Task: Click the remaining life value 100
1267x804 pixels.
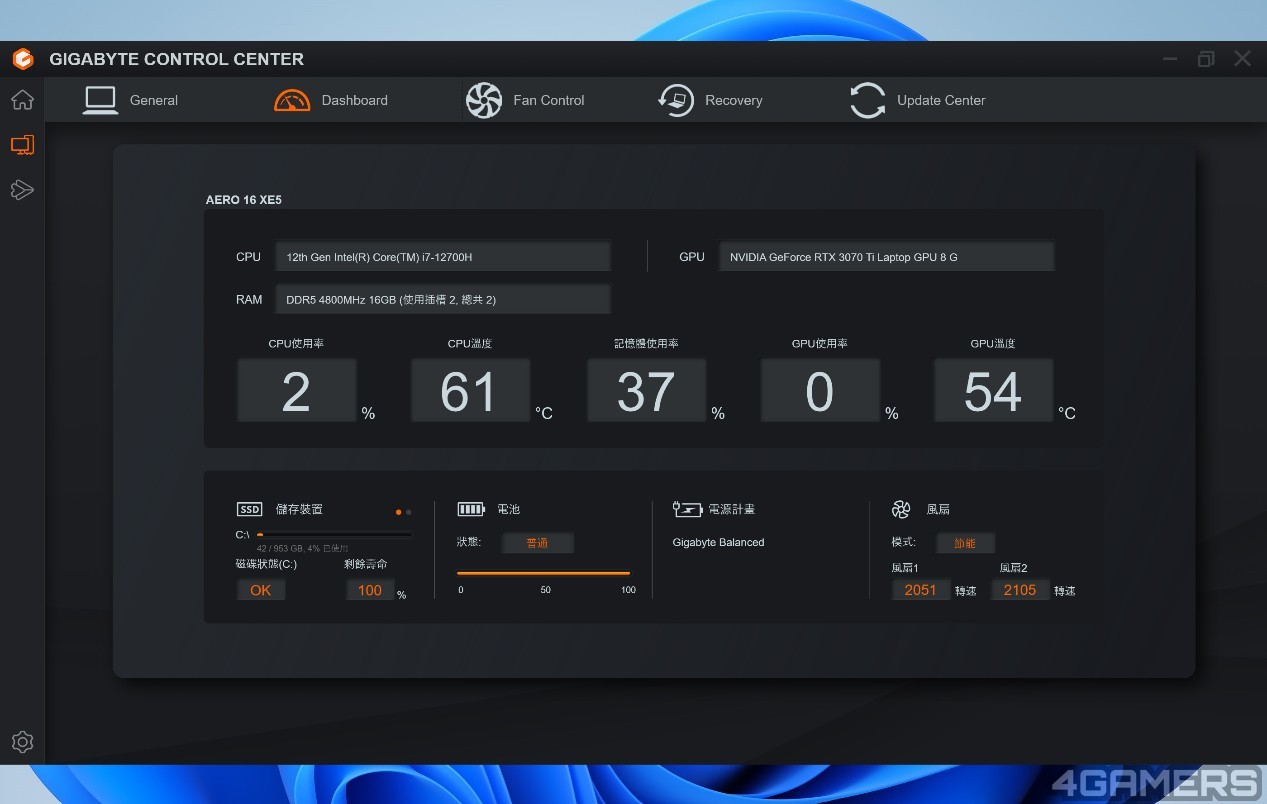Action: point(370,590)
